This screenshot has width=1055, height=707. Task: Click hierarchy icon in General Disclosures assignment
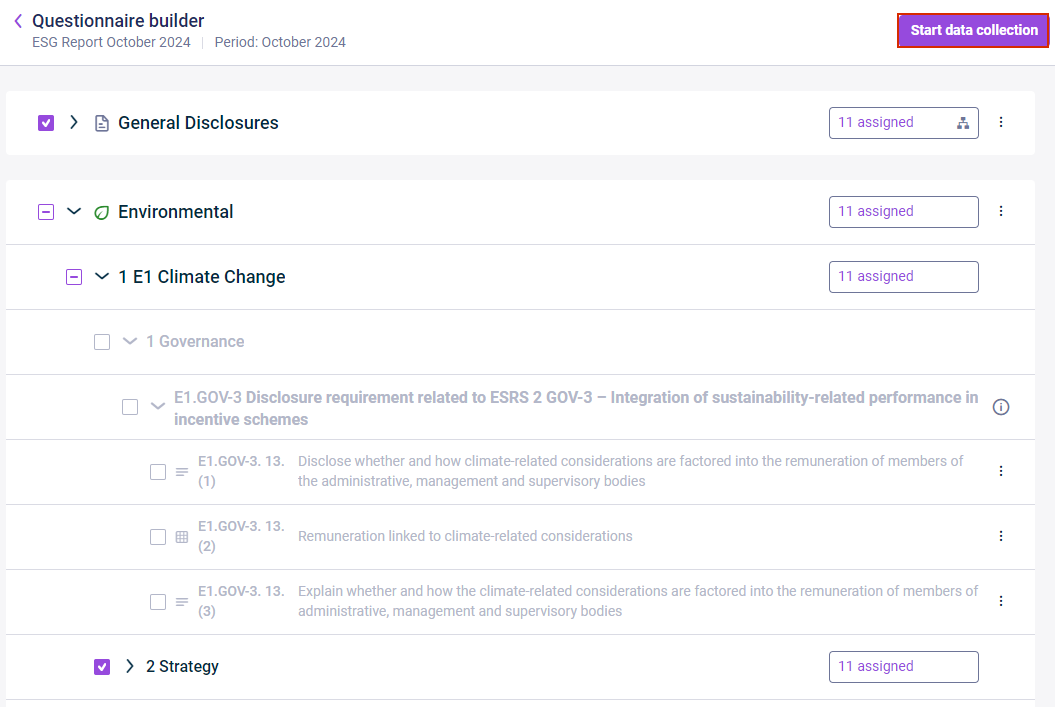[963, 123]
